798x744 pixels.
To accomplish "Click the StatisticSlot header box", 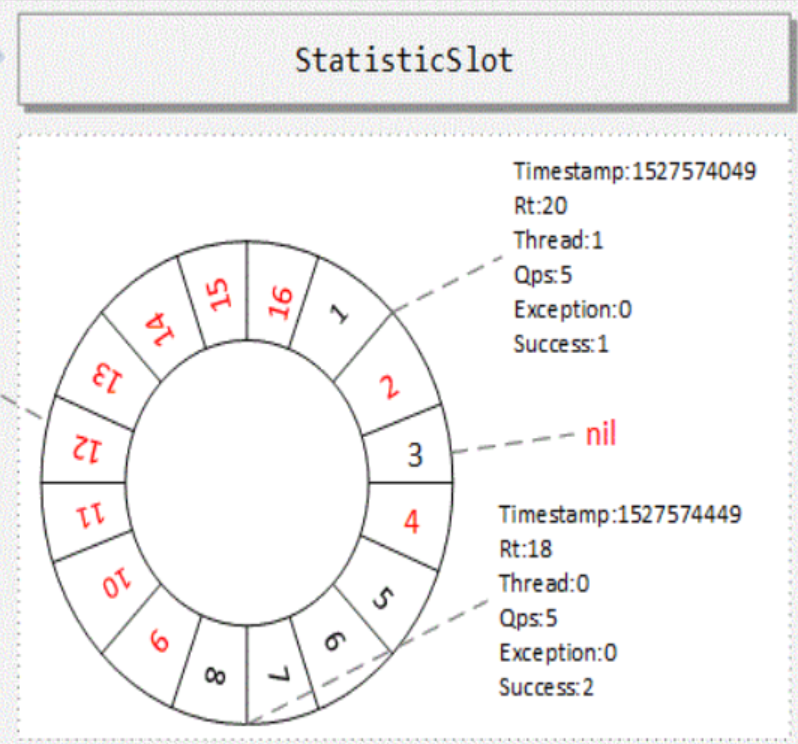I will 404,59.
